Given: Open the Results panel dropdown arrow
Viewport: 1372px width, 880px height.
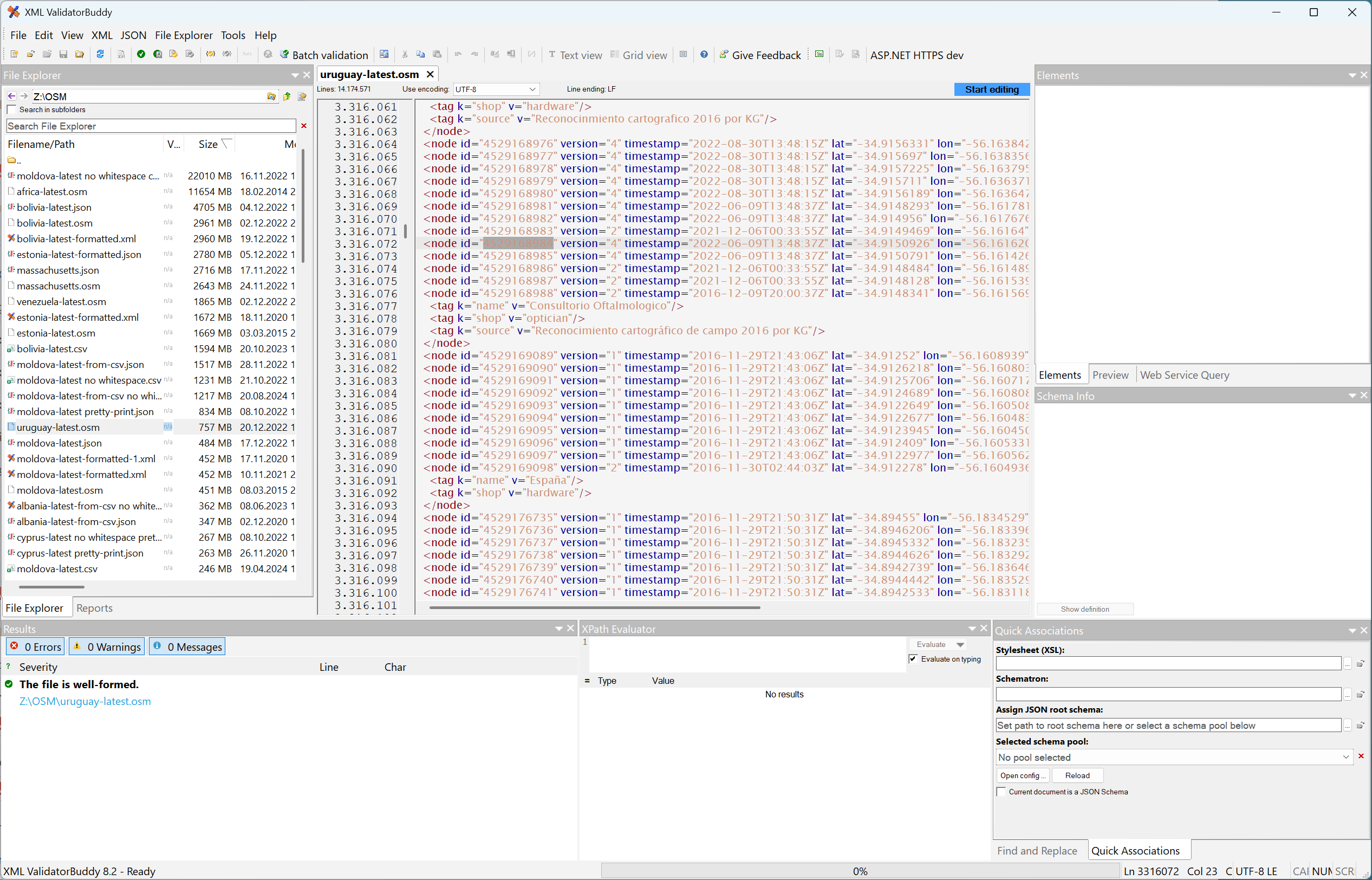Looking at the screenshot, I should (x=558, y=629).
